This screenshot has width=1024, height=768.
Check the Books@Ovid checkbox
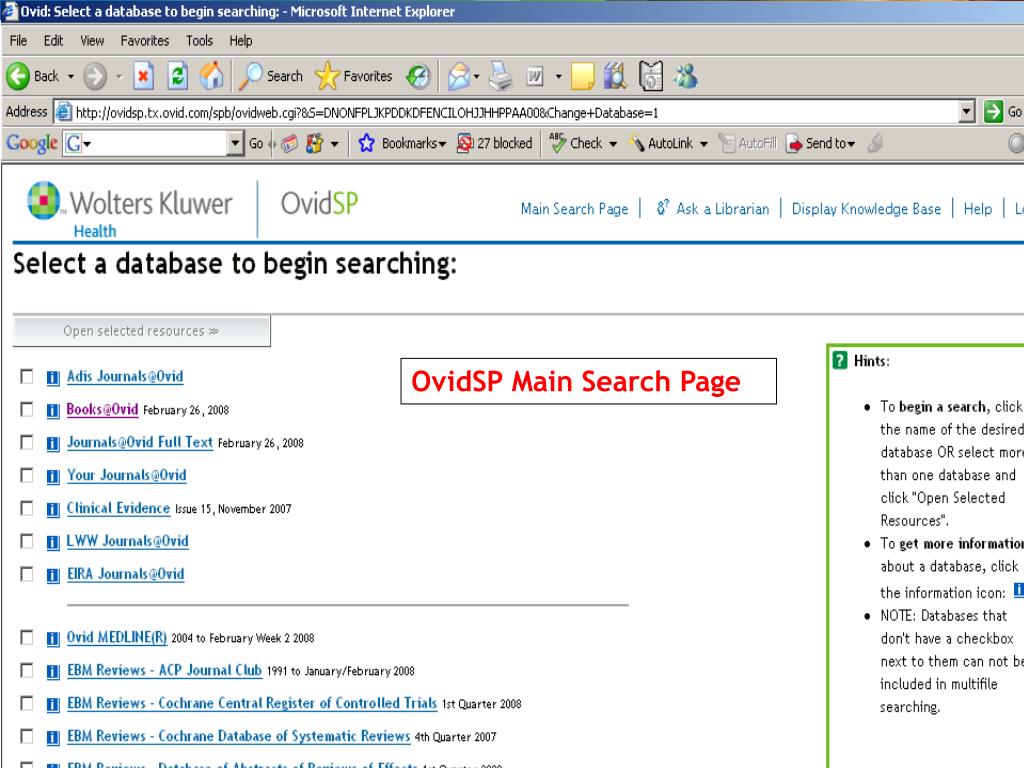pos(27,409)
